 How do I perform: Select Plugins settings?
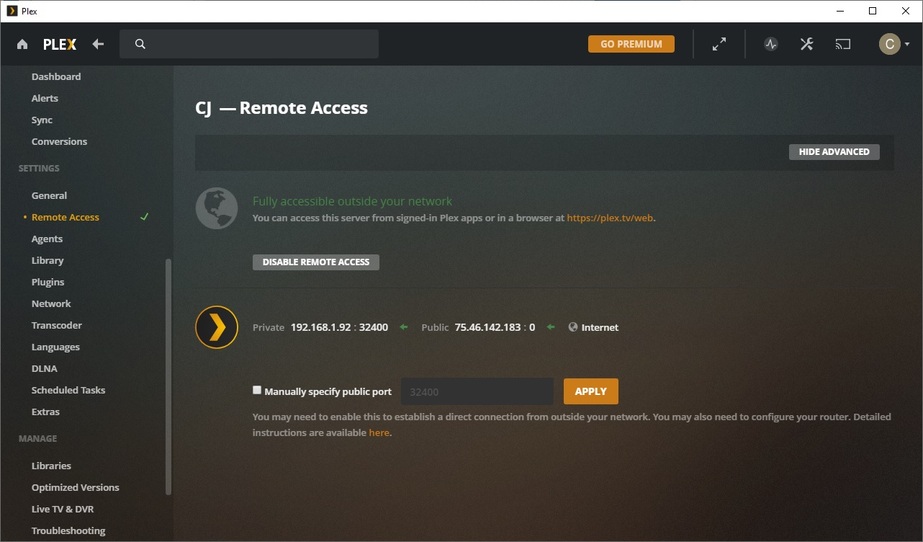[48, 282]
